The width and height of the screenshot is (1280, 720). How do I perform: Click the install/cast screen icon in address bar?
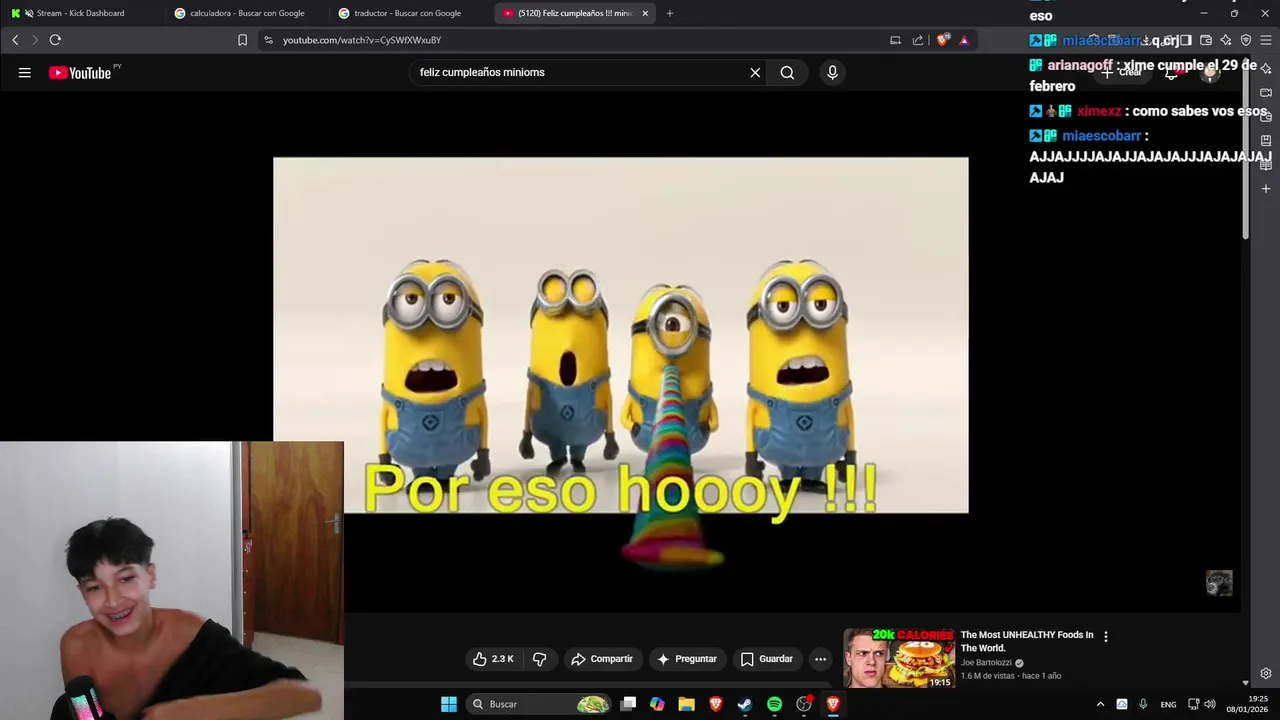tap(895, 40)
